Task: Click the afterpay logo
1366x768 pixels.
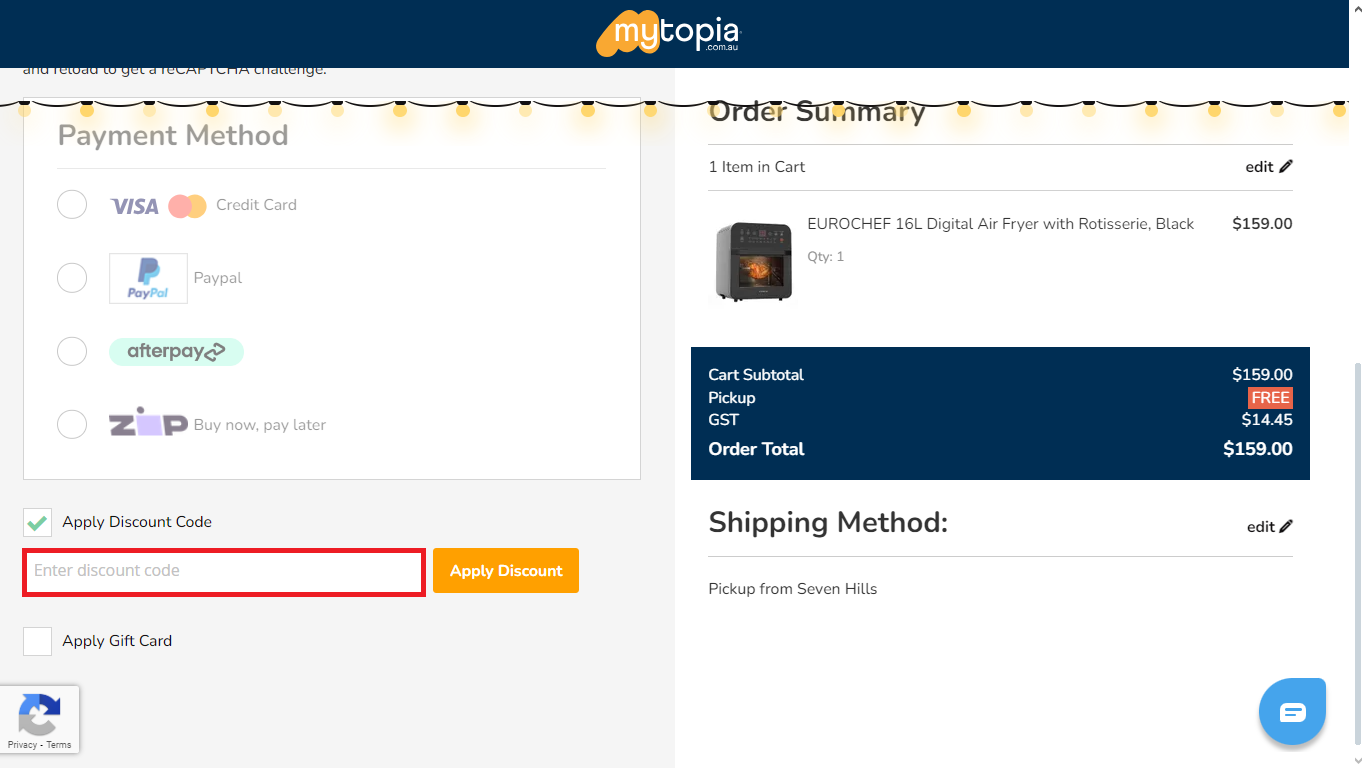Action: point(176,351)
